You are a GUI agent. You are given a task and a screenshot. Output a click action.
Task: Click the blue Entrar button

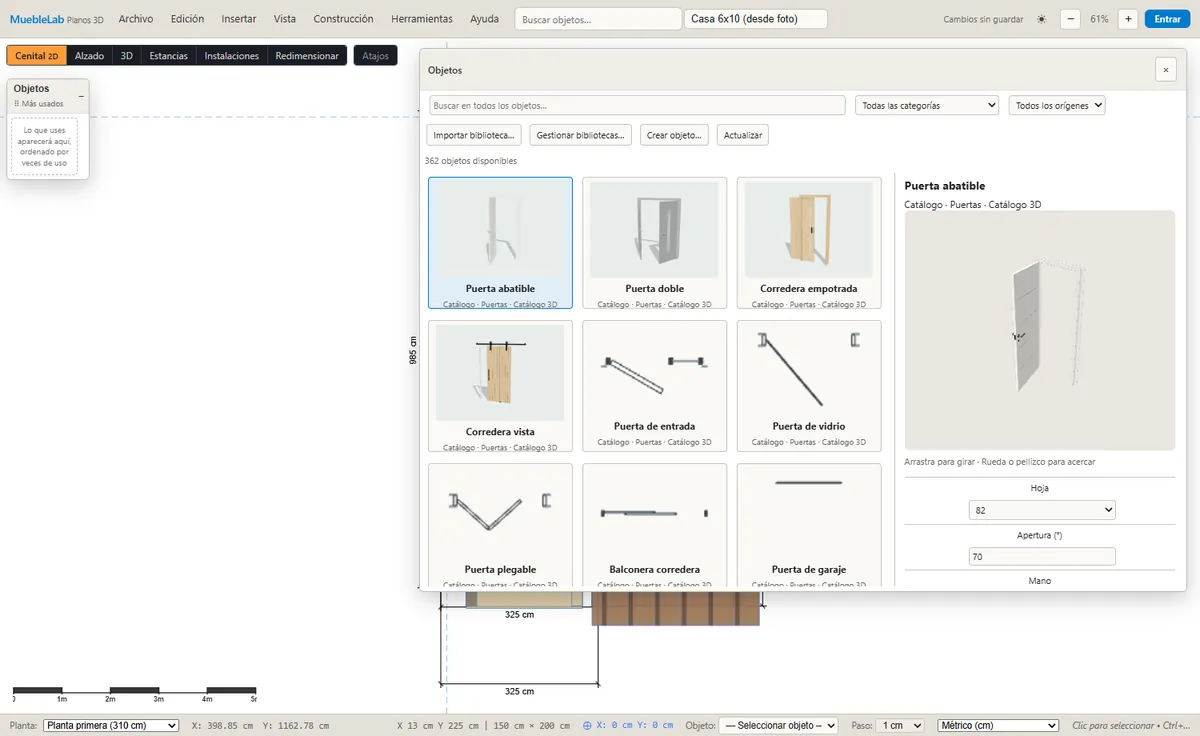click(x=1167, y=19)
